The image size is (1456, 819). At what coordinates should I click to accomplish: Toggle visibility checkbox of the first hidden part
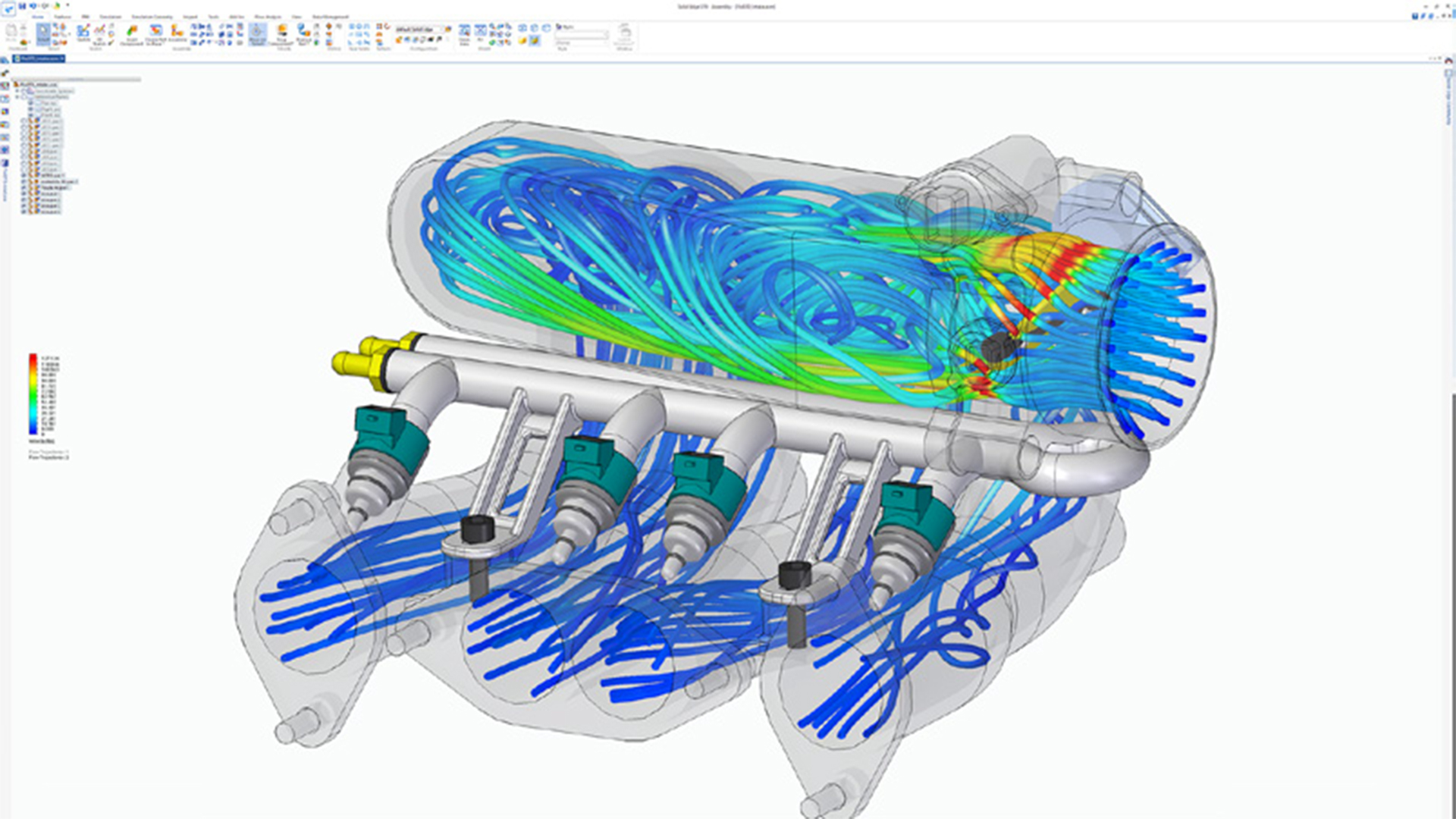coord(24,121)
